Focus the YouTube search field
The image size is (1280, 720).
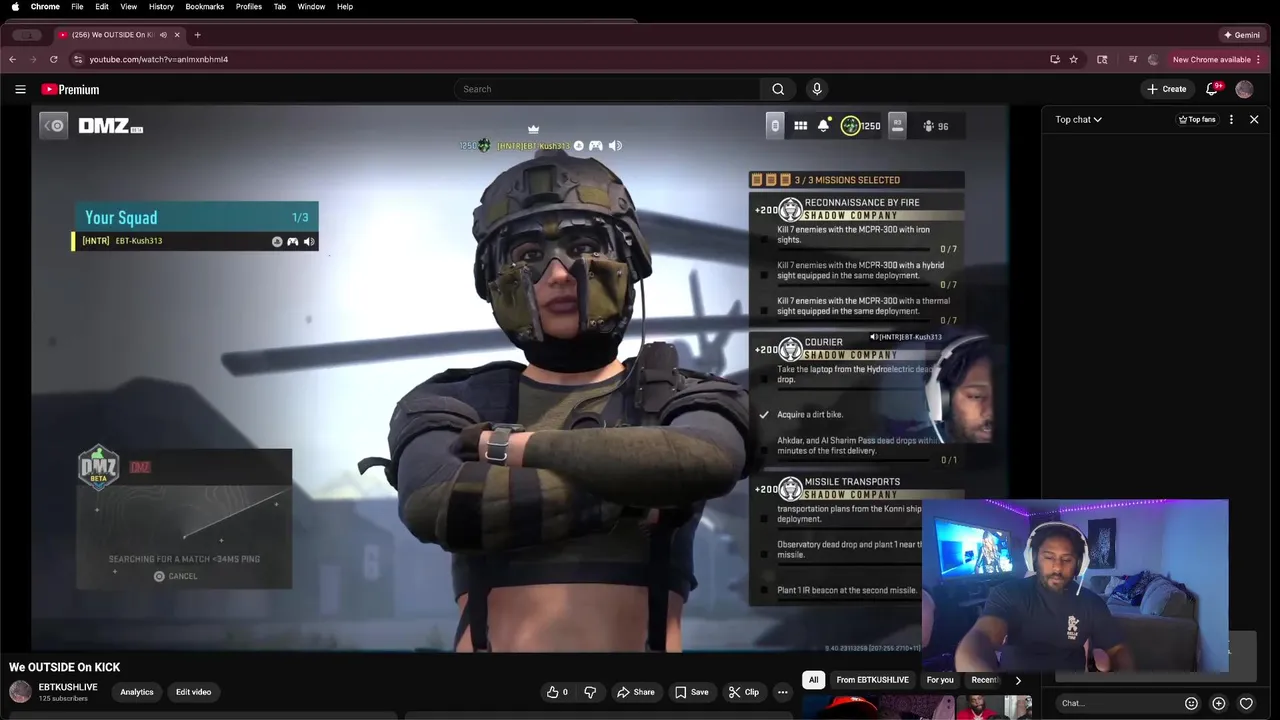click(607, 89)
